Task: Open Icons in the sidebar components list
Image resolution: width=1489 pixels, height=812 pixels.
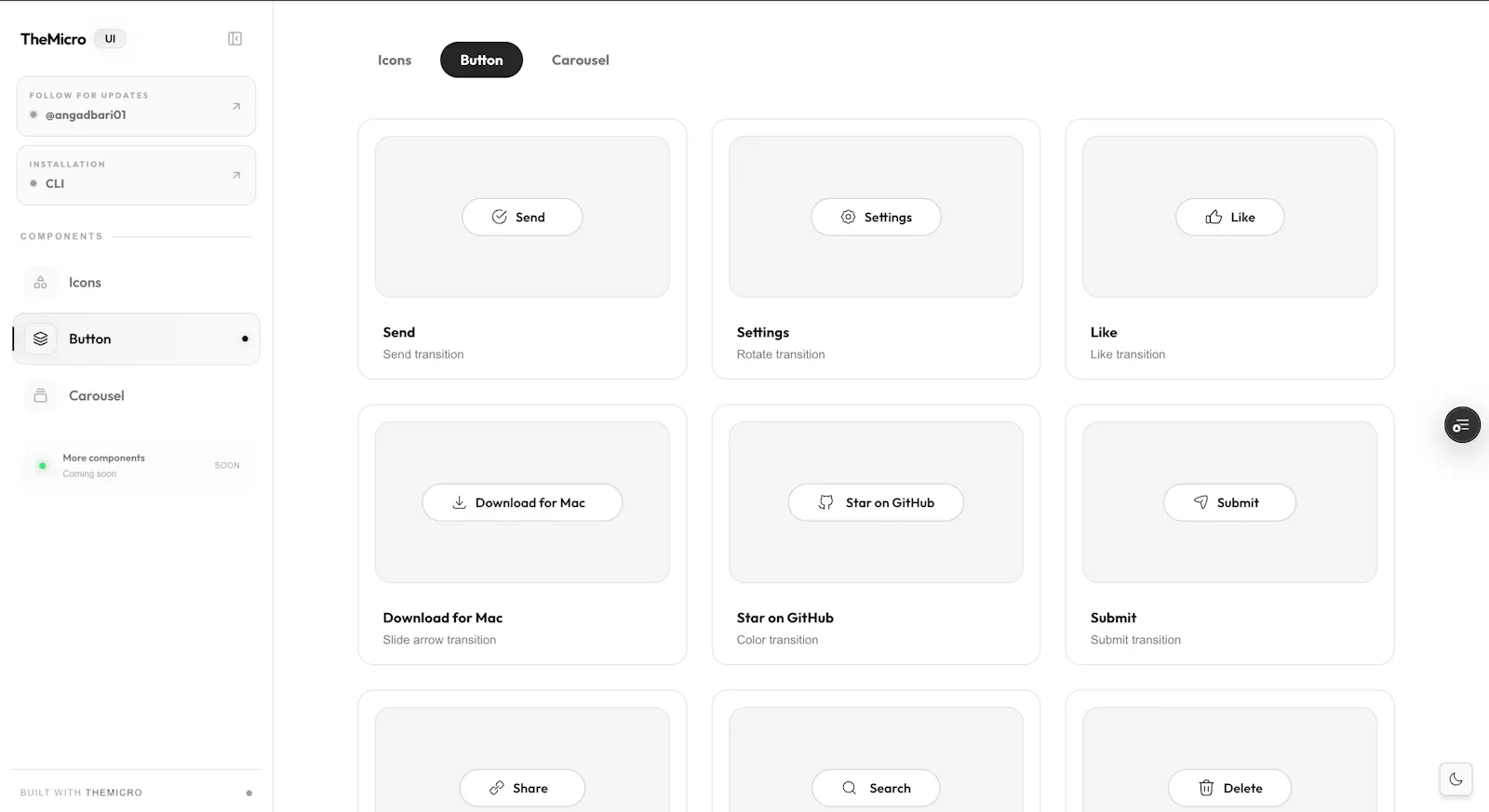Action: coord(136,283)
